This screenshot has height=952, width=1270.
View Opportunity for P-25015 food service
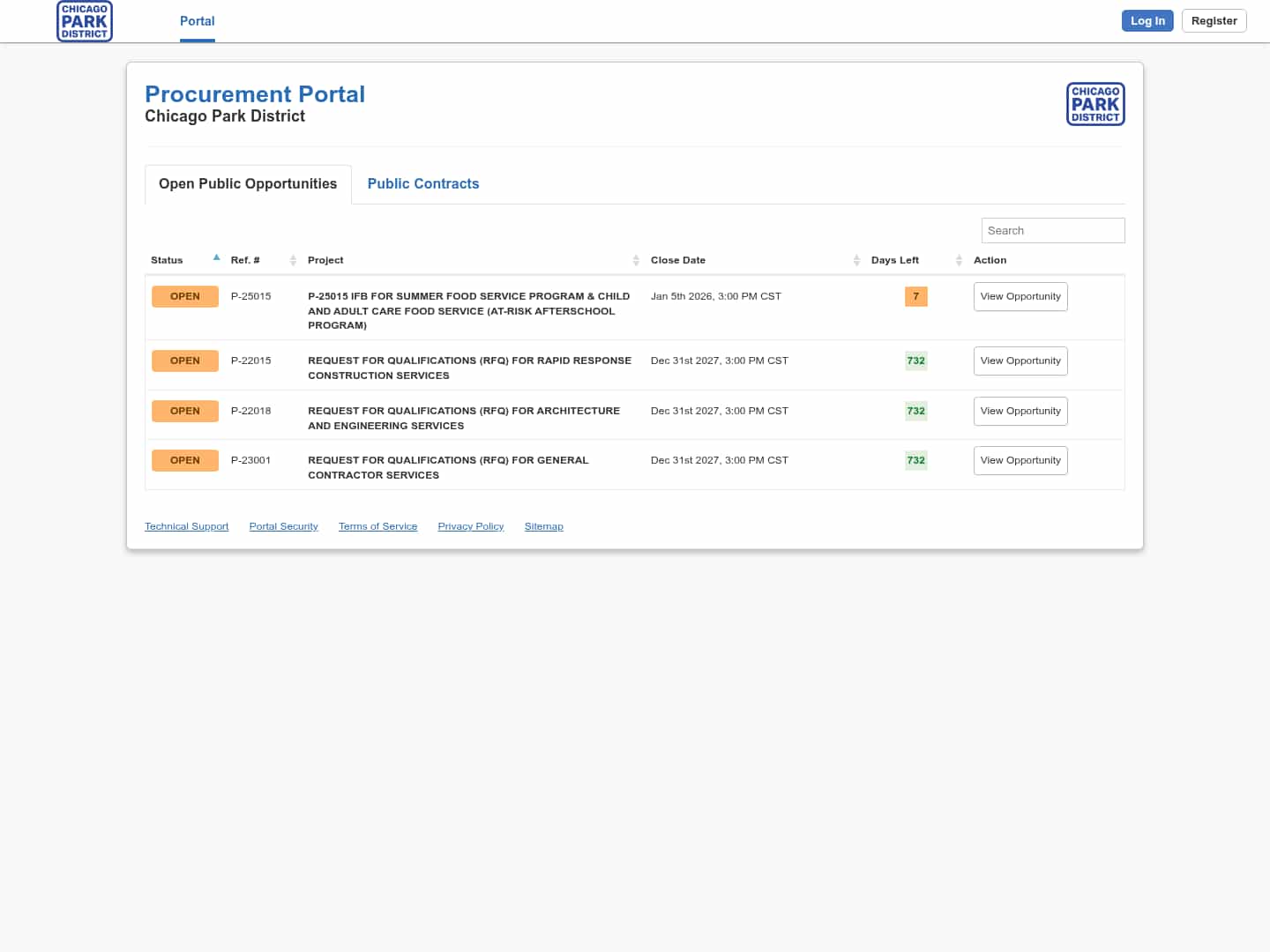(x=1020, y=296)
